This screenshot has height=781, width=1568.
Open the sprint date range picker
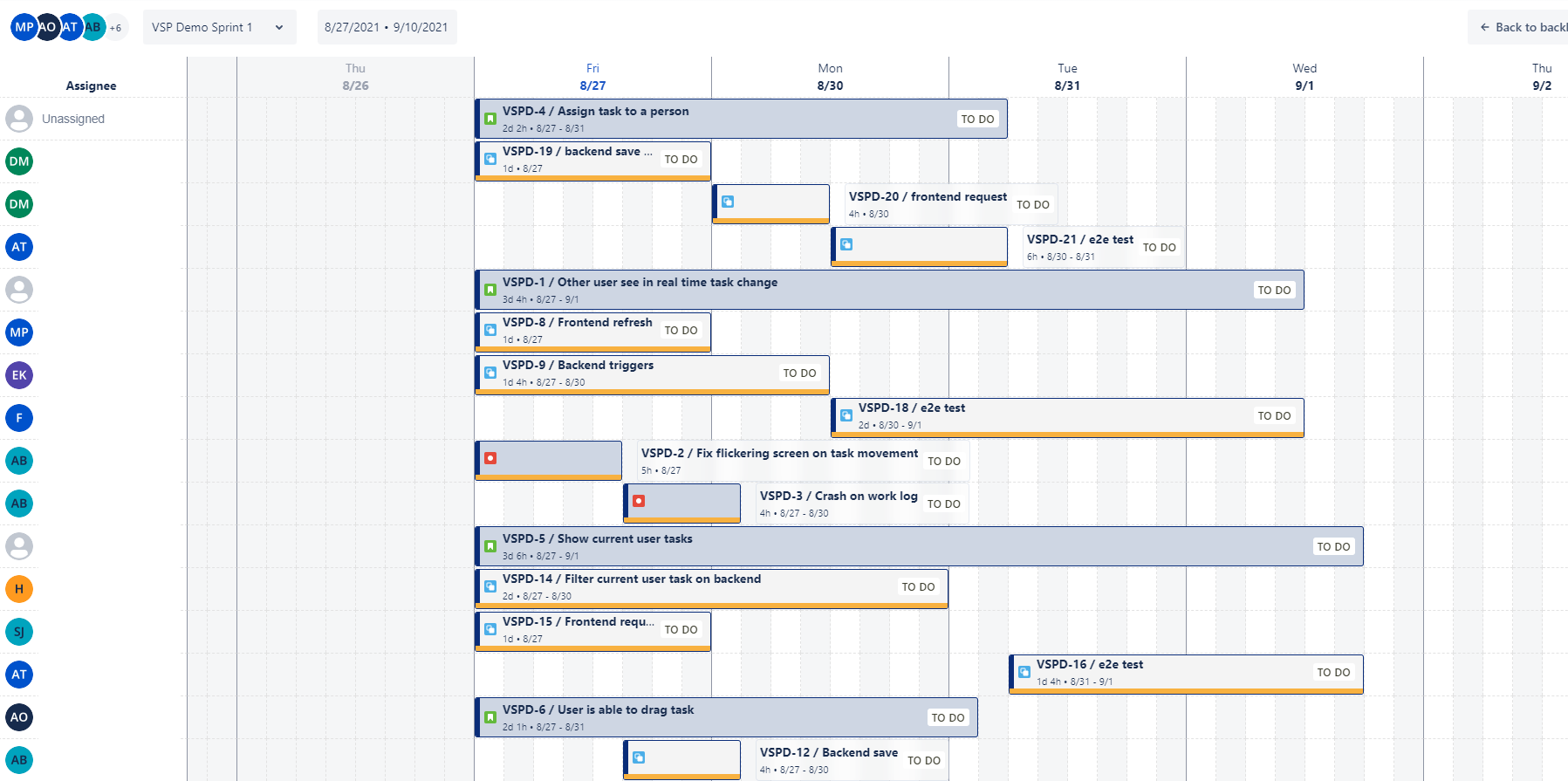(386, 27)
